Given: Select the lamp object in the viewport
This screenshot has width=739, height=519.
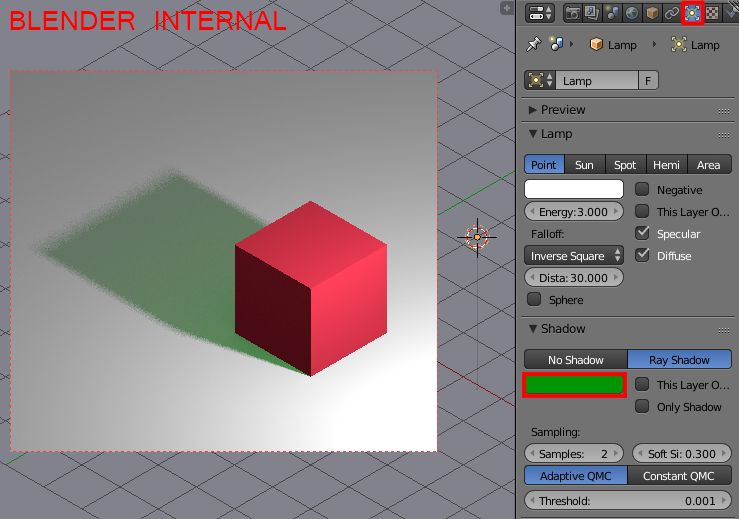Looking at the screenshot, I should (477, 237).
